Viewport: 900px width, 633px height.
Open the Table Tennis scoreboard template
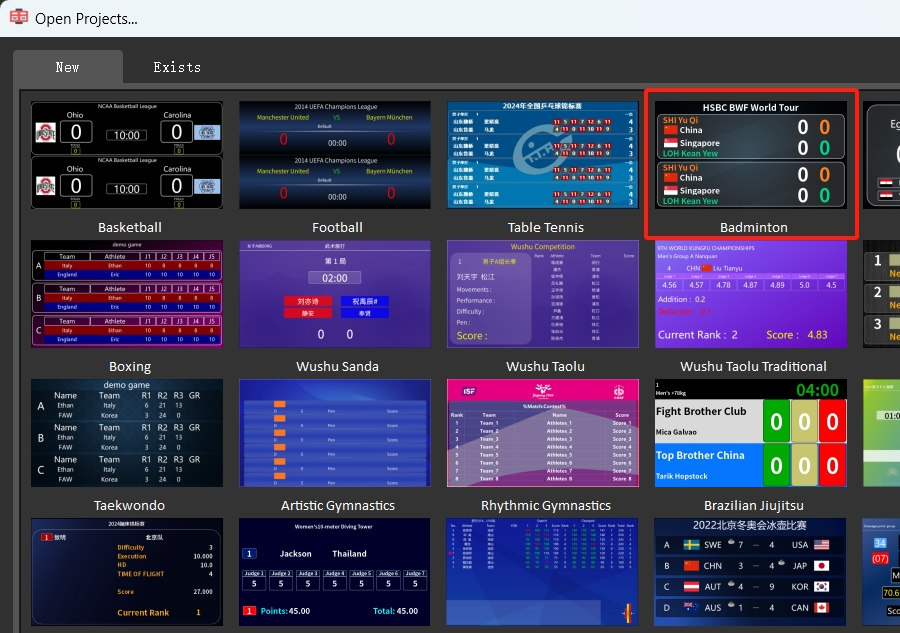tap(543, 155)
